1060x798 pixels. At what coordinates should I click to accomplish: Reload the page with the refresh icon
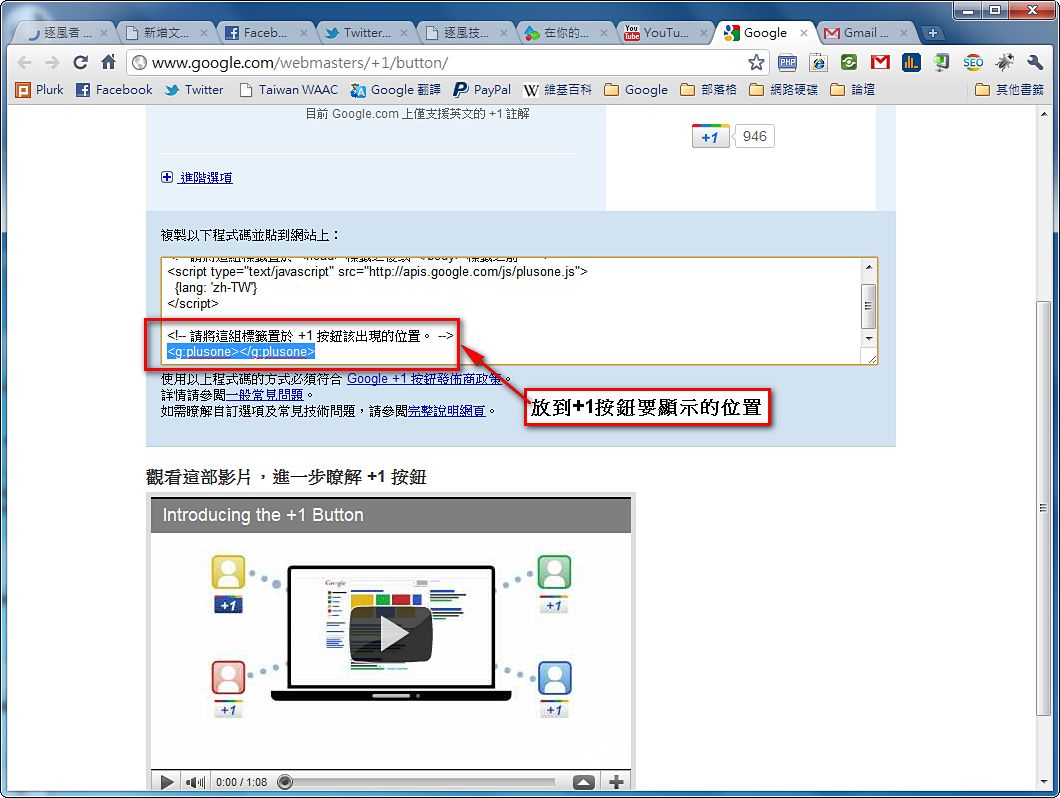click(80, 63)
